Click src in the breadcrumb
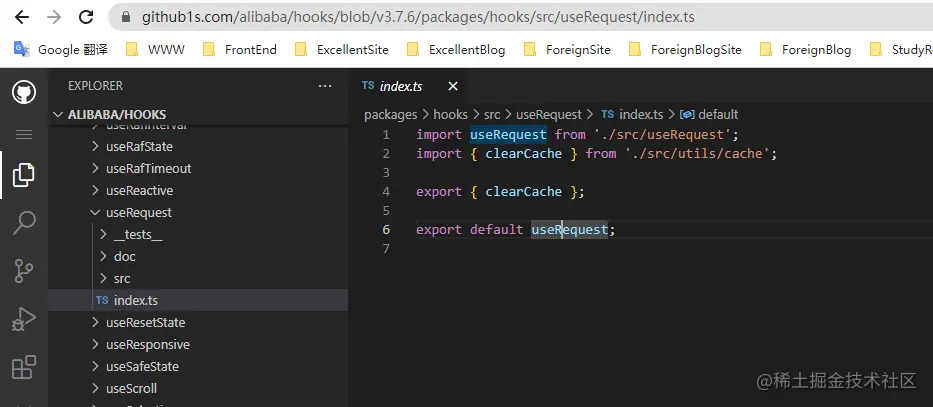 [491, 114]
